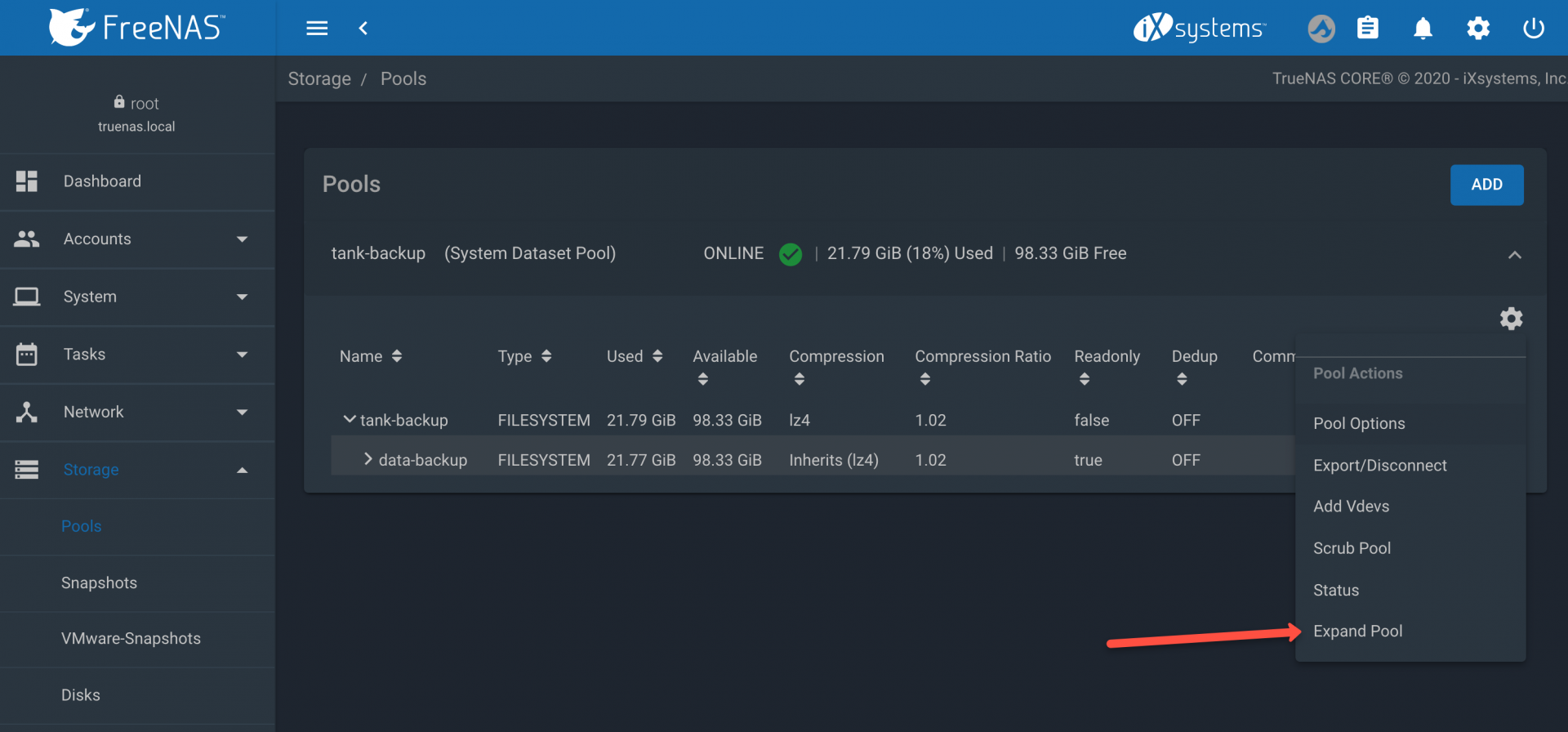This screenshot has width=1568, height=732.
Task: Click truenas.local hostname text
Action: pyautogui.click(x=136, y=127)
